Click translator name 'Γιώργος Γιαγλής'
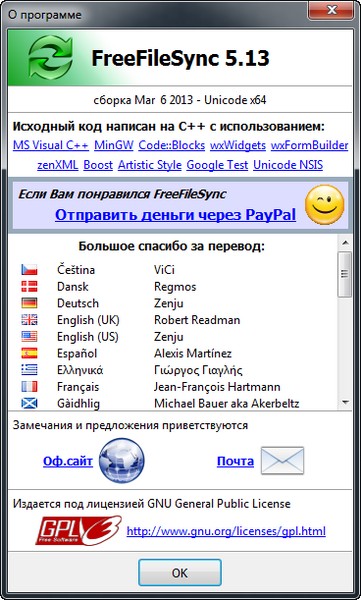This screenshot has height=600, width=361. [x=198, y=370]
